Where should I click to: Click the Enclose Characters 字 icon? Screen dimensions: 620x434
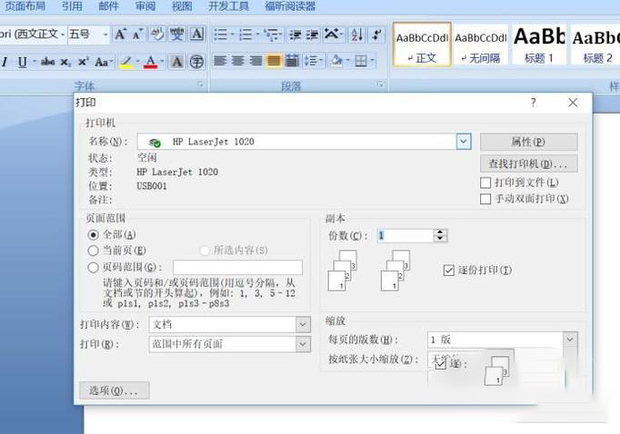click(x=197, y=62)
